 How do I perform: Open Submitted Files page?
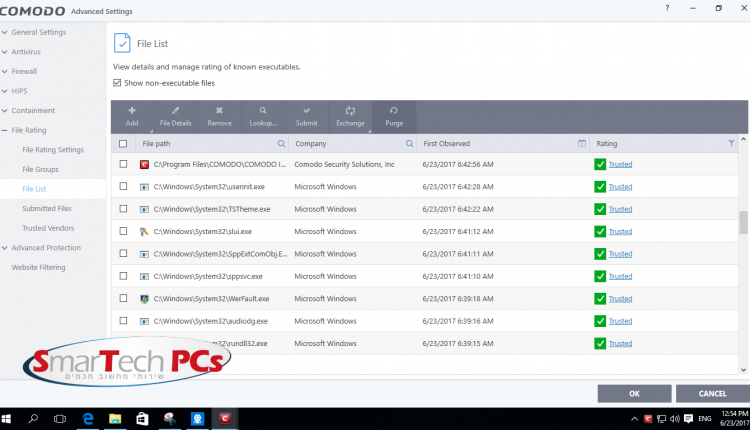tap(47, 209)
